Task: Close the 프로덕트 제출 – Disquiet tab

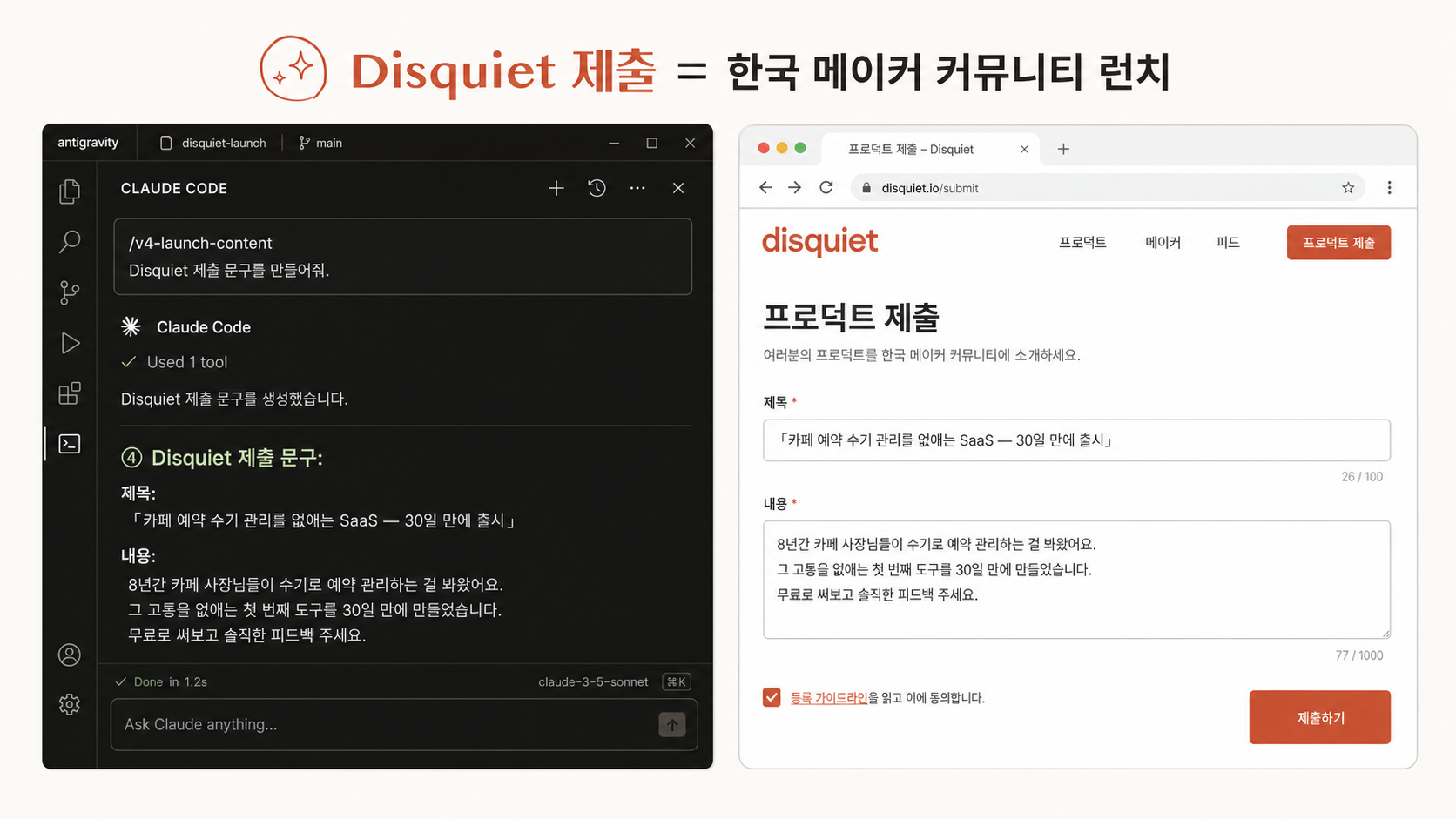Action: [x=1024, y=149]
